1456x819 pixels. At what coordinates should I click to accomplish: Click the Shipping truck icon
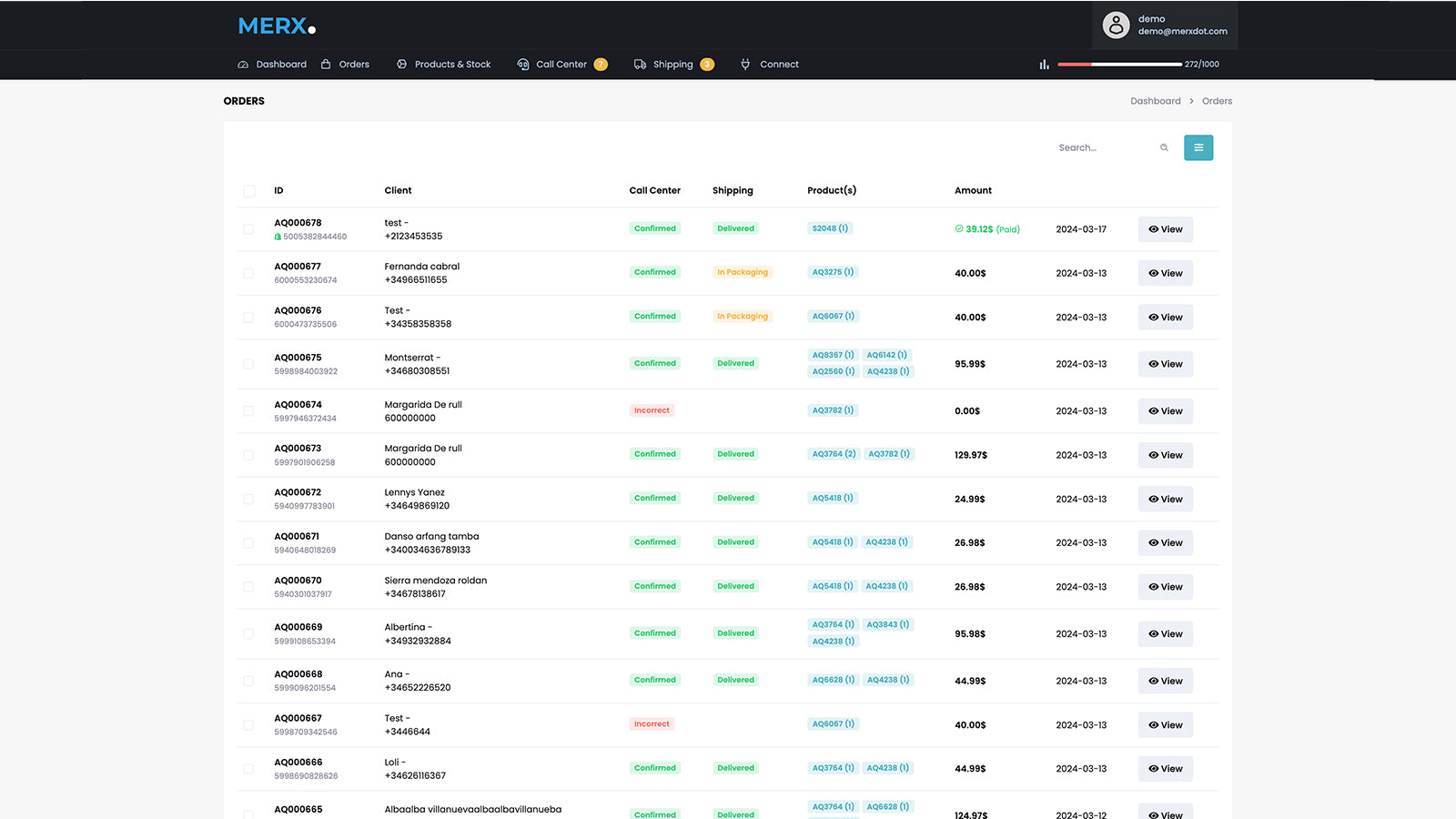640,65
